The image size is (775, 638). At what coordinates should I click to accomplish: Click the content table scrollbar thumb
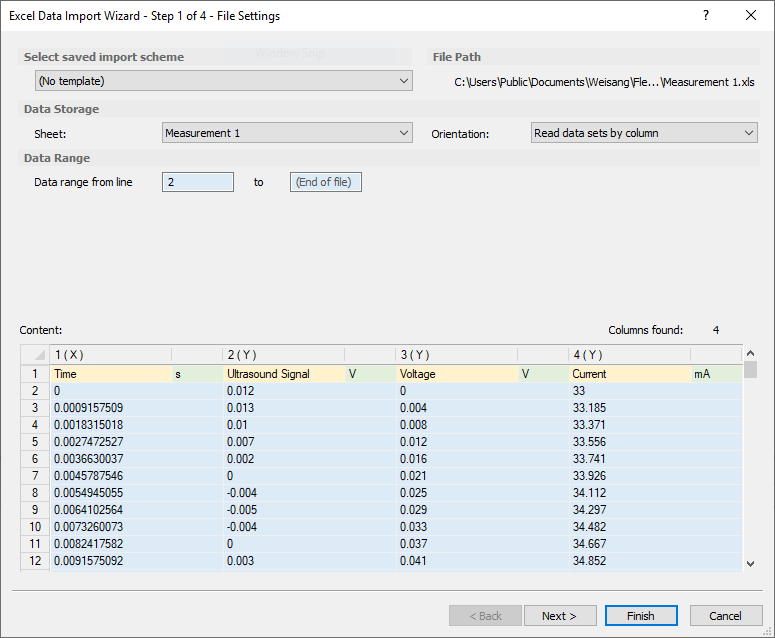click(750, 369)
